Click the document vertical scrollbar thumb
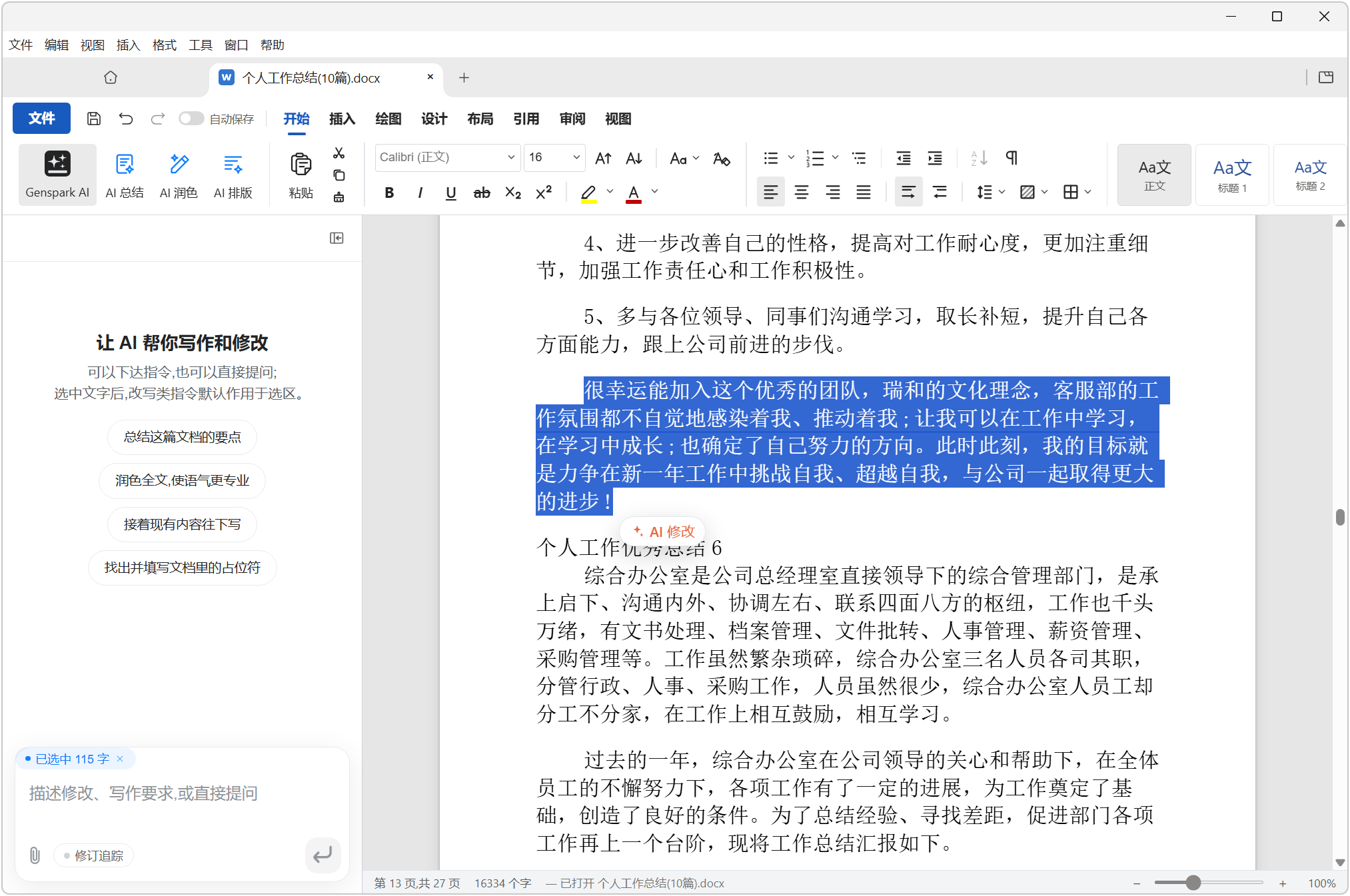1350x896 pixels. click(1340, 518)
